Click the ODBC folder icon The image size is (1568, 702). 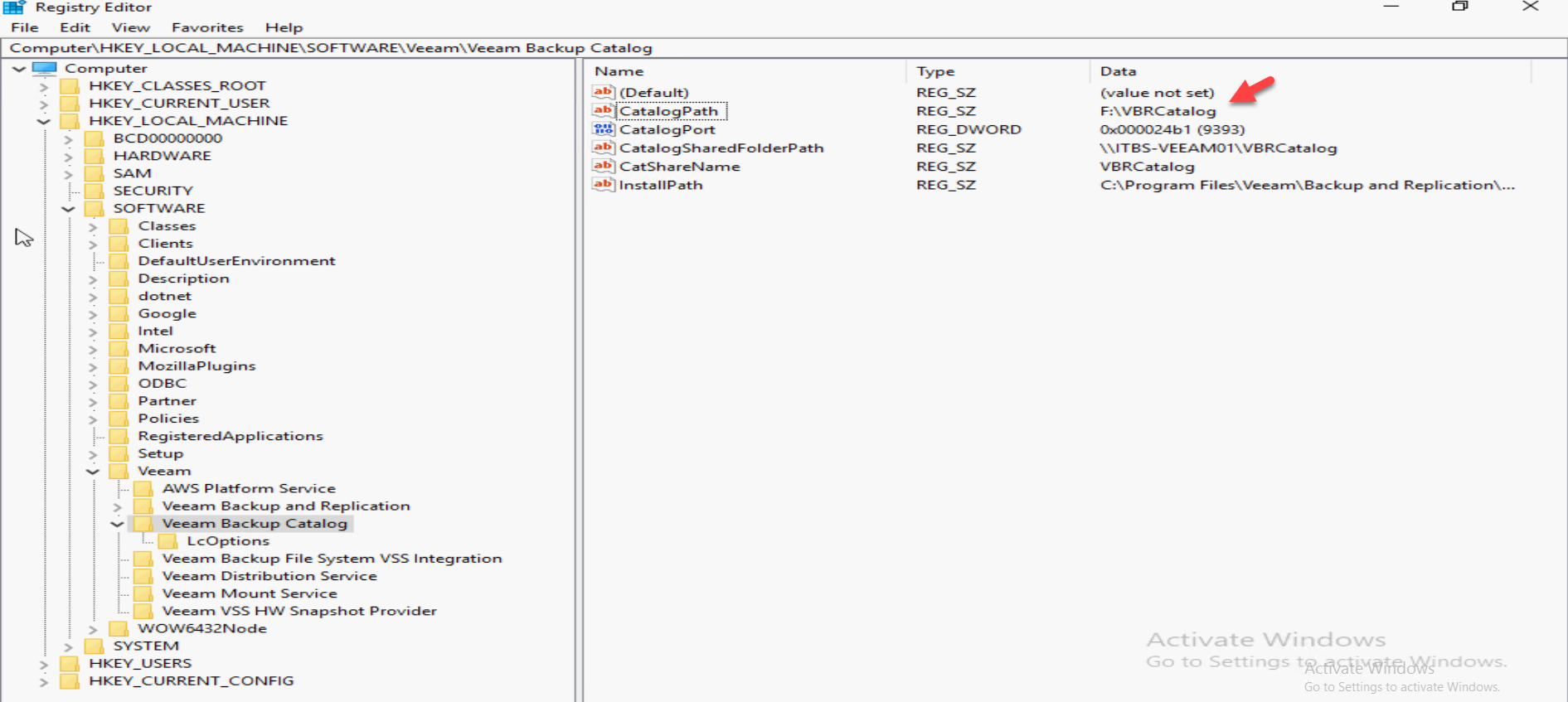coord(119,383)
